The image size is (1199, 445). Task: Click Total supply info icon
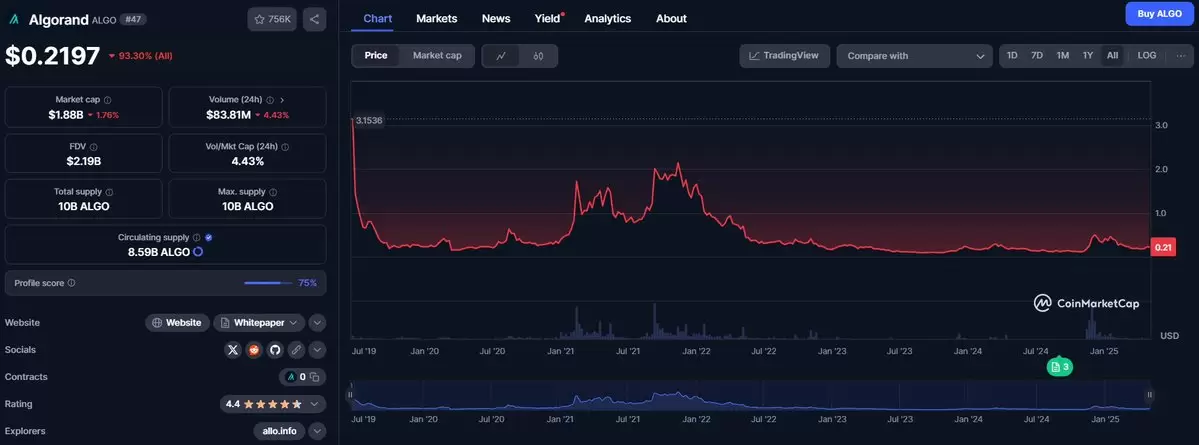click(x=109, y=192)
